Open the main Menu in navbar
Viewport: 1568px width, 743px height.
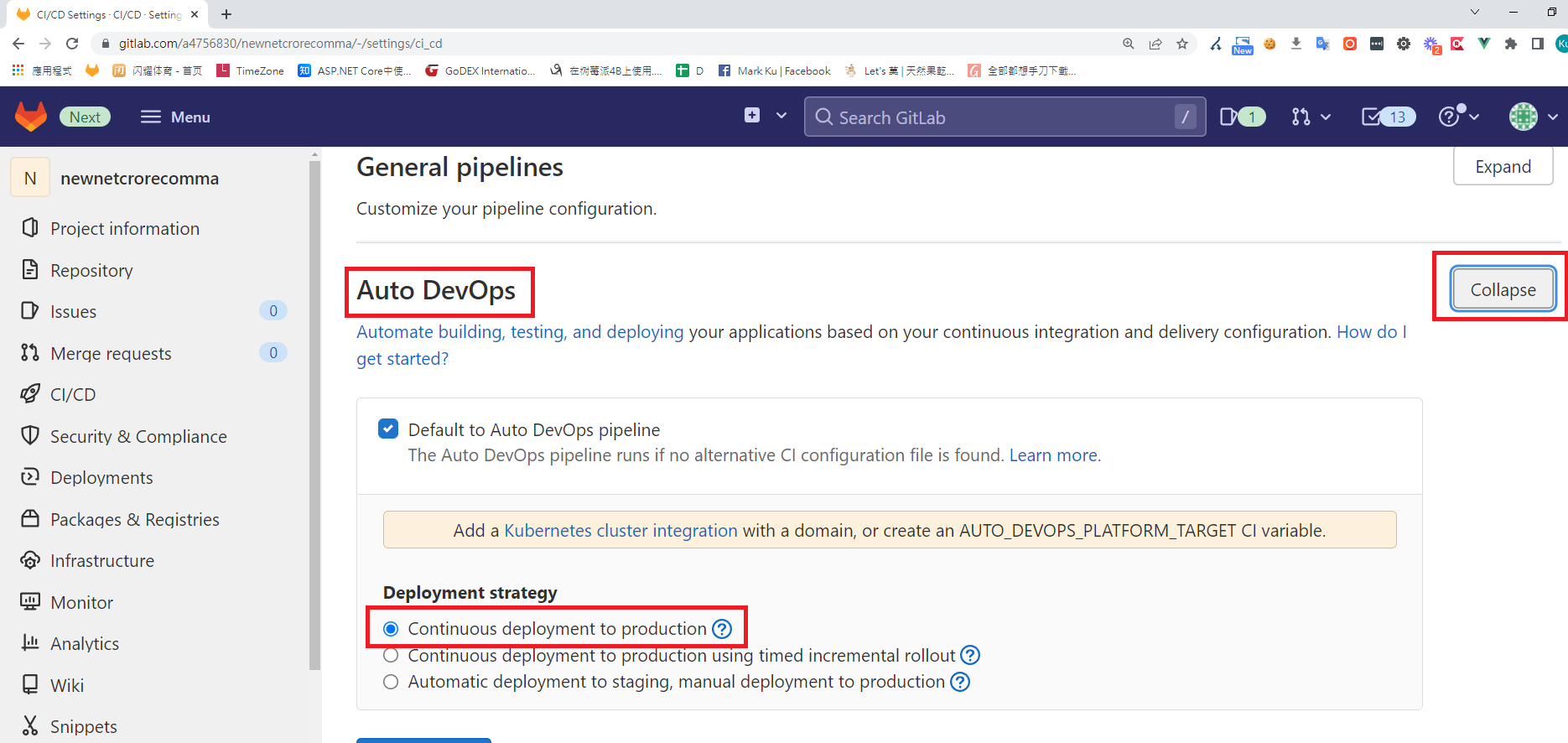tap(176, 117)
